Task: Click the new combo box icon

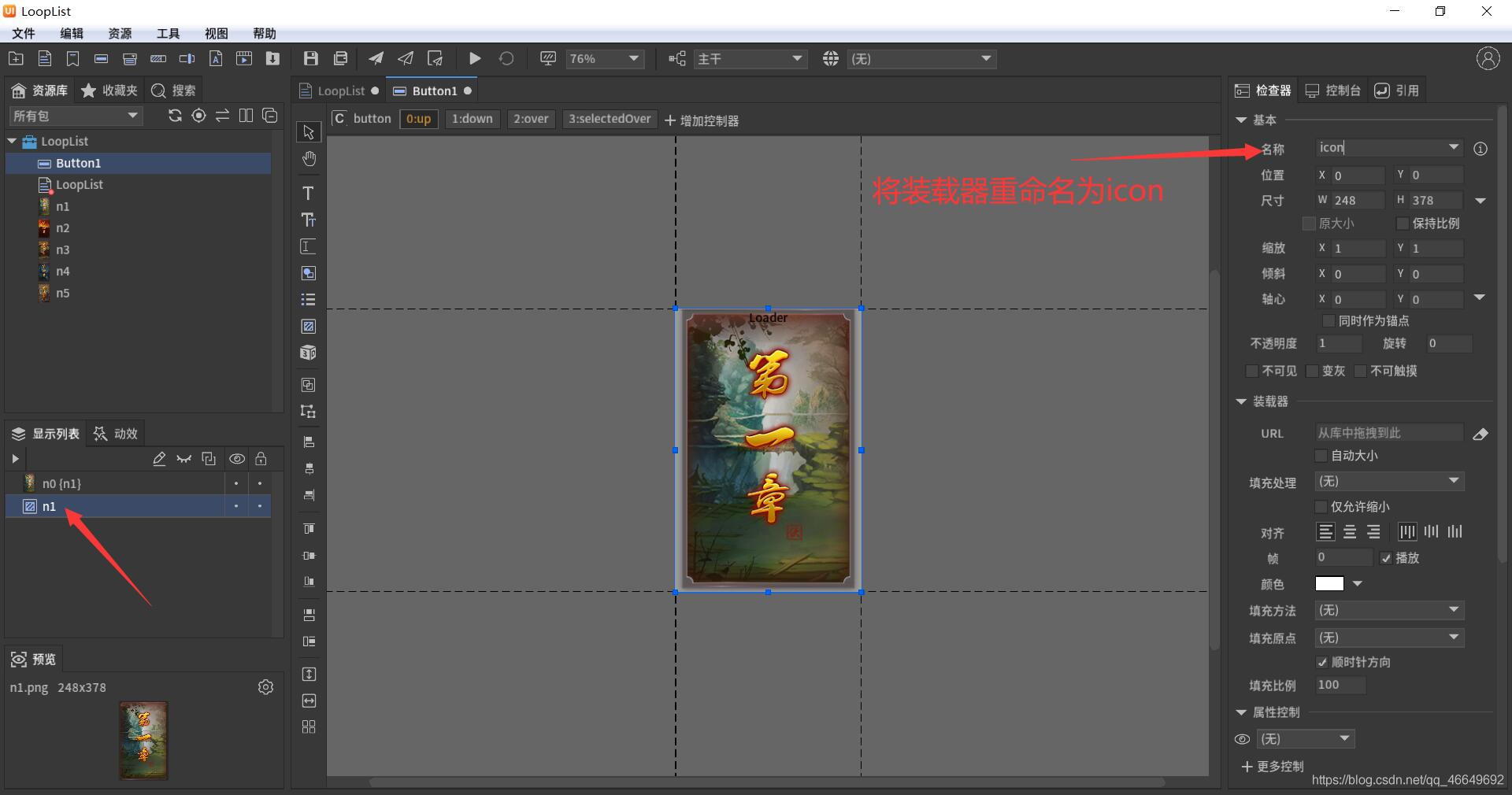Action: pos(130,59)
